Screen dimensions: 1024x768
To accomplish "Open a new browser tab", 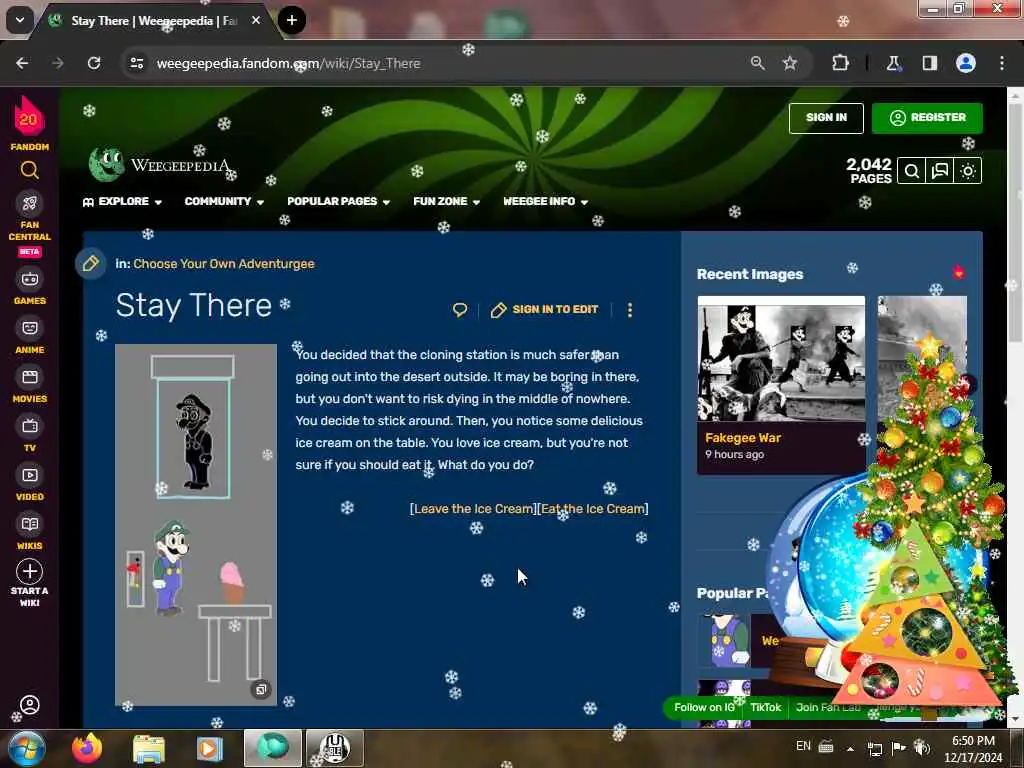I will pyautogui.click(x=292, y=20).
